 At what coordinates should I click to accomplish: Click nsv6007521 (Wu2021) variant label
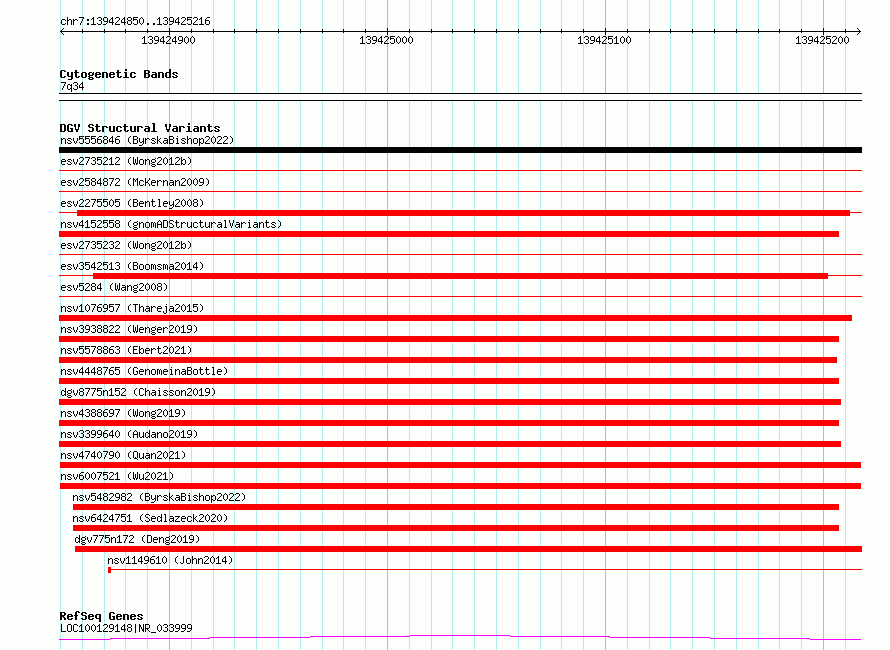coord(117,476)
